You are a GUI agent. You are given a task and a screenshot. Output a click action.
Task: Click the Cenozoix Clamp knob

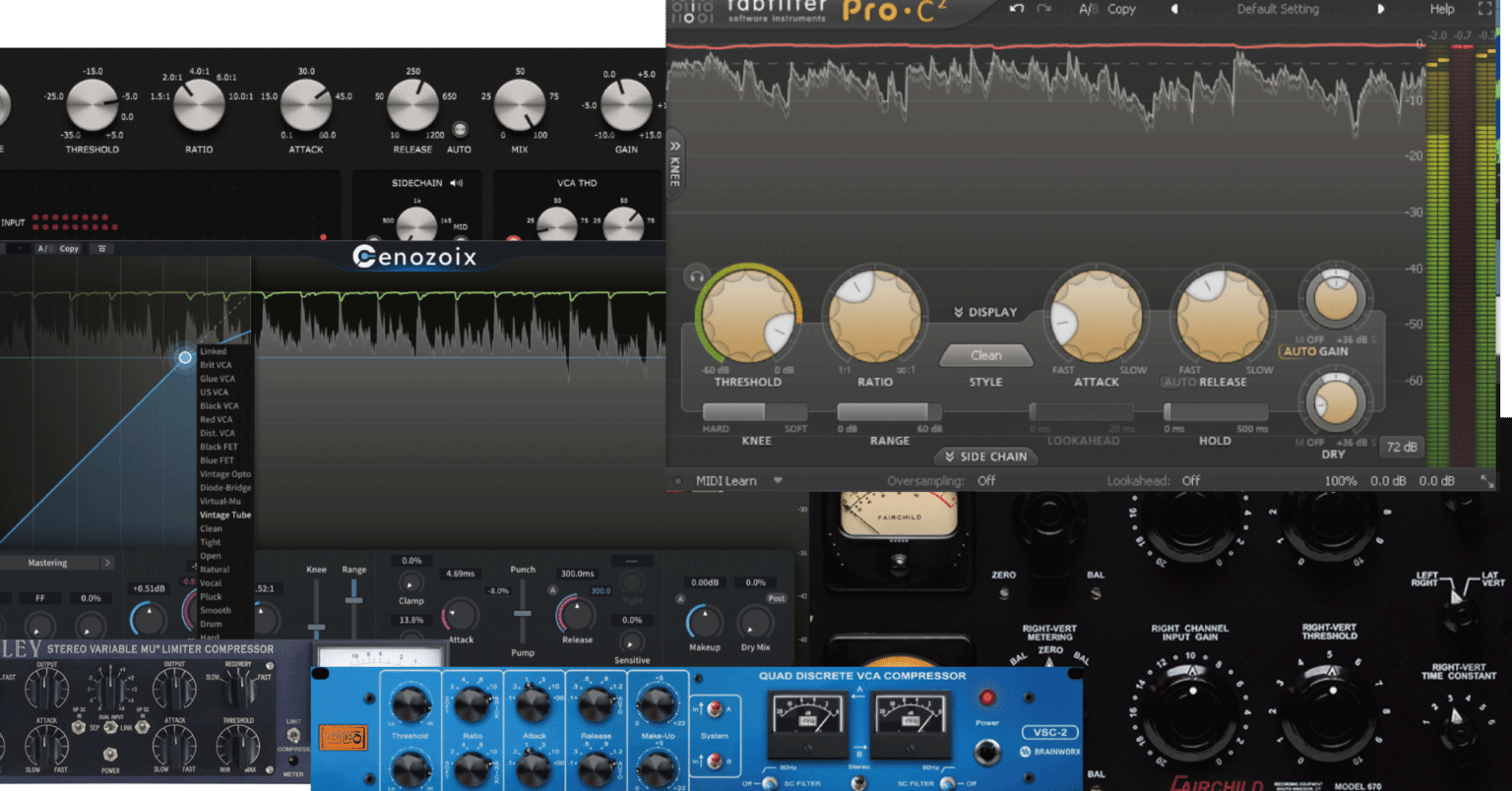click(x=411, y=583)
